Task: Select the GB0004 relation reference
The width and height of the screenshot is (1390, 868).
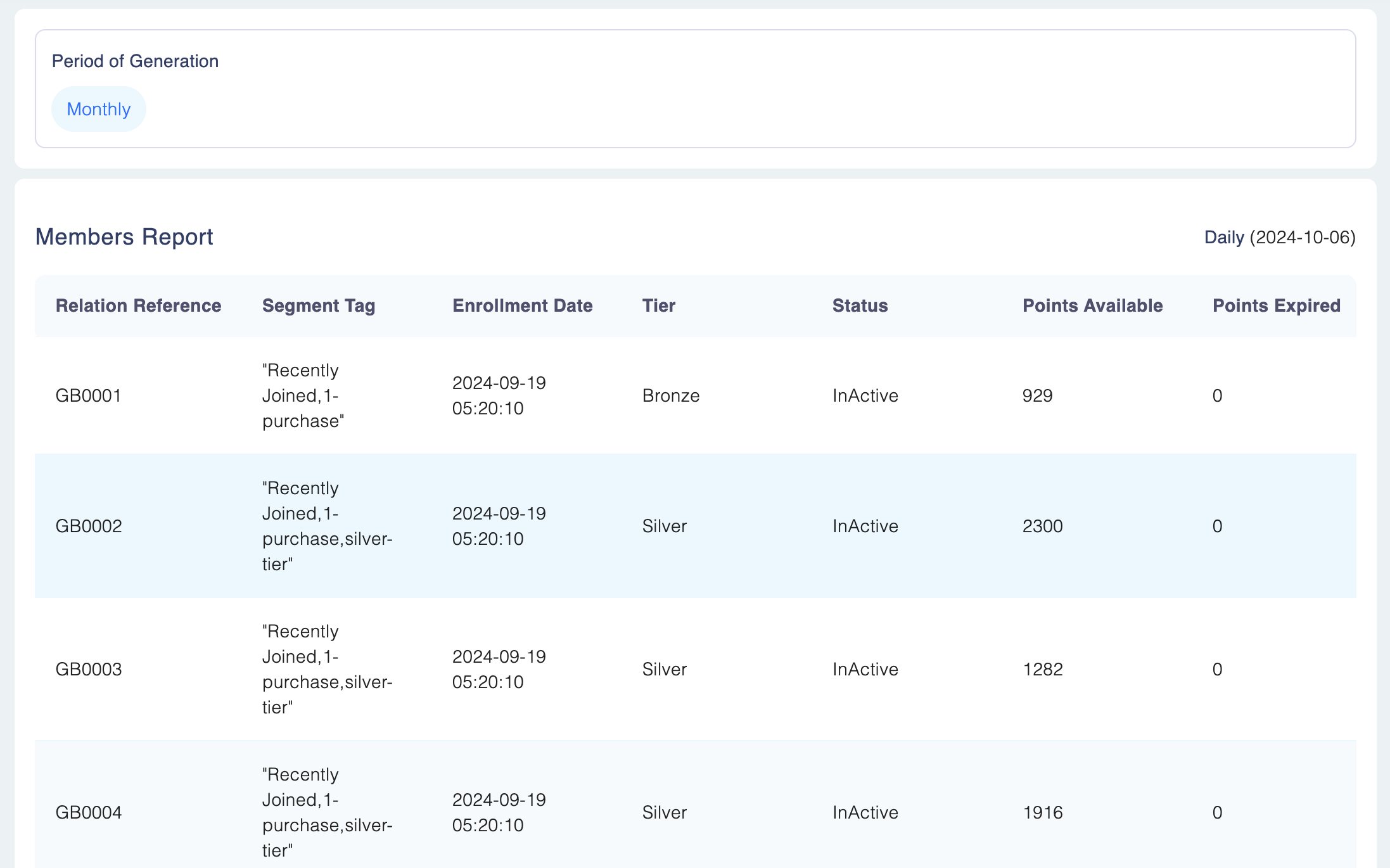Action: (89, 812)
